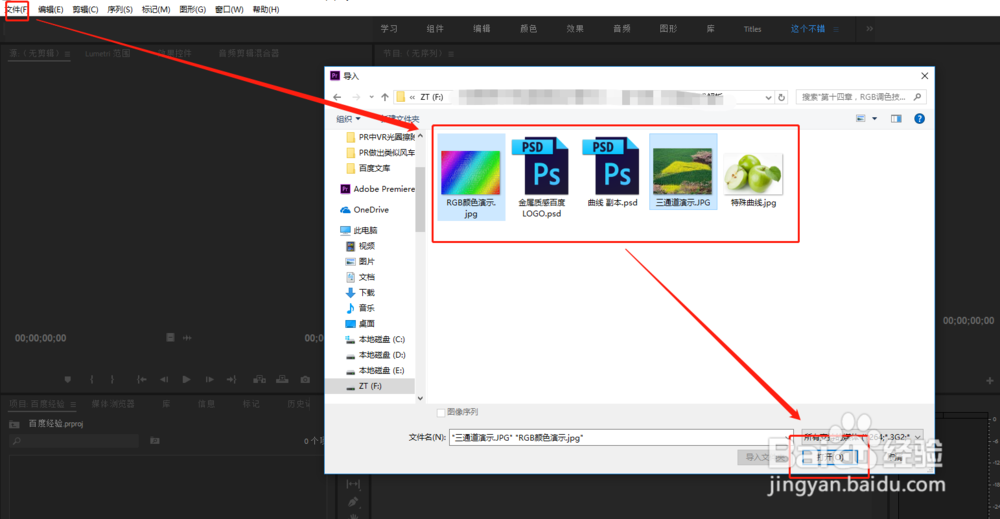Select the 三通道演示.JPG thumbnail
Viewport: 1000px width, 519px height.
pos(683,172)
